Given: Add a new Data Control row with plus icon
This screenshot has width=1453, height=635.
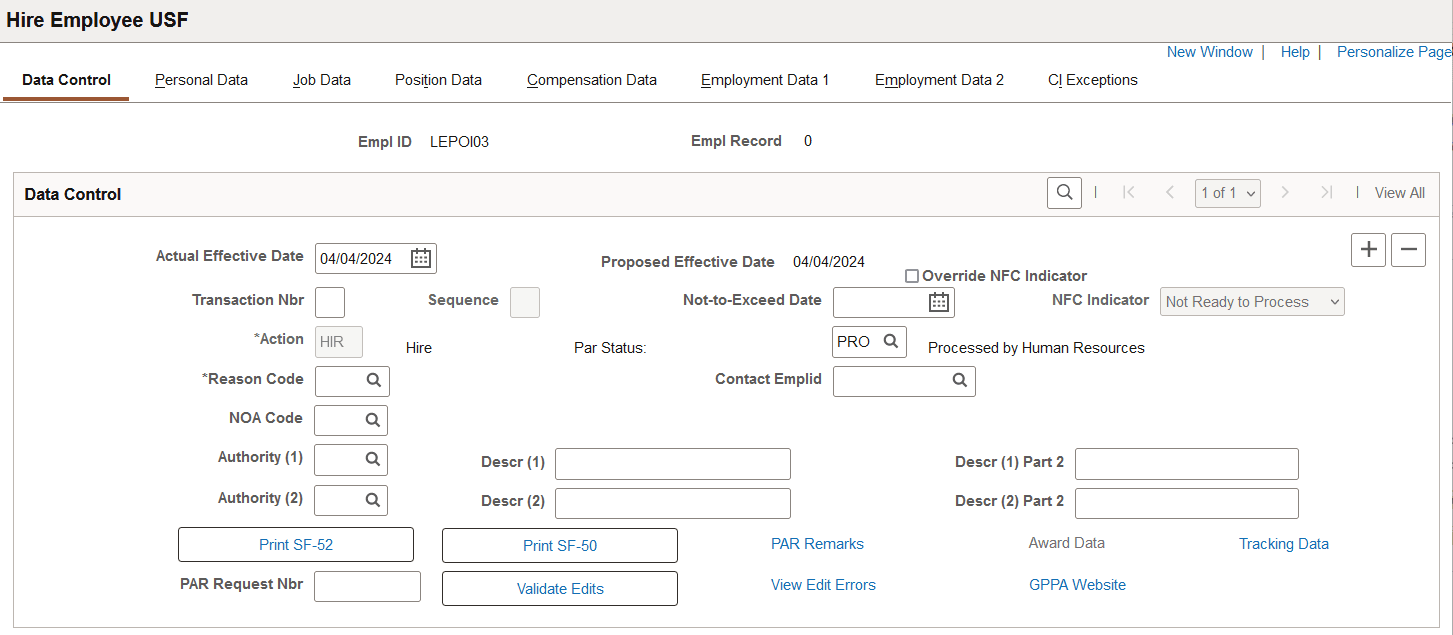Looking at the screenshot, I should [x=1368, y=250].
